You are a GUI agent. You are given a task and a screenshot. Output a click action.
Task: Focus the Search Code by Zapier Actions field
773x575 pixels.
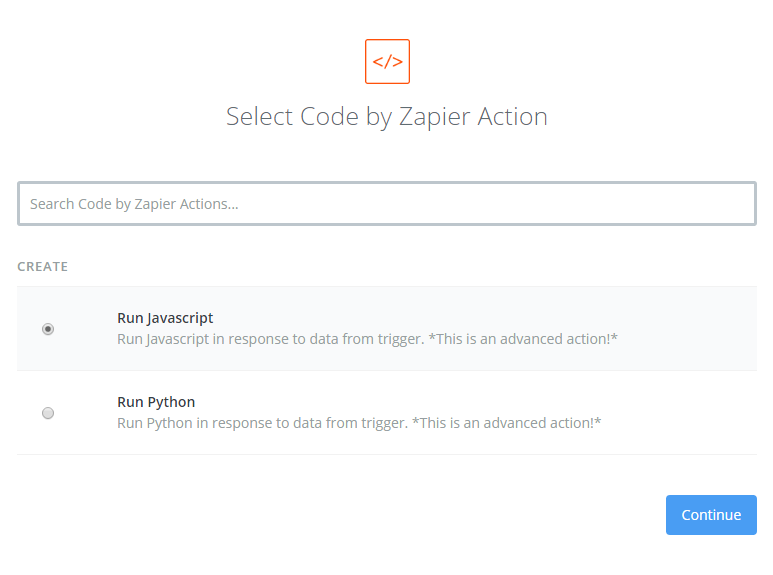387,204
